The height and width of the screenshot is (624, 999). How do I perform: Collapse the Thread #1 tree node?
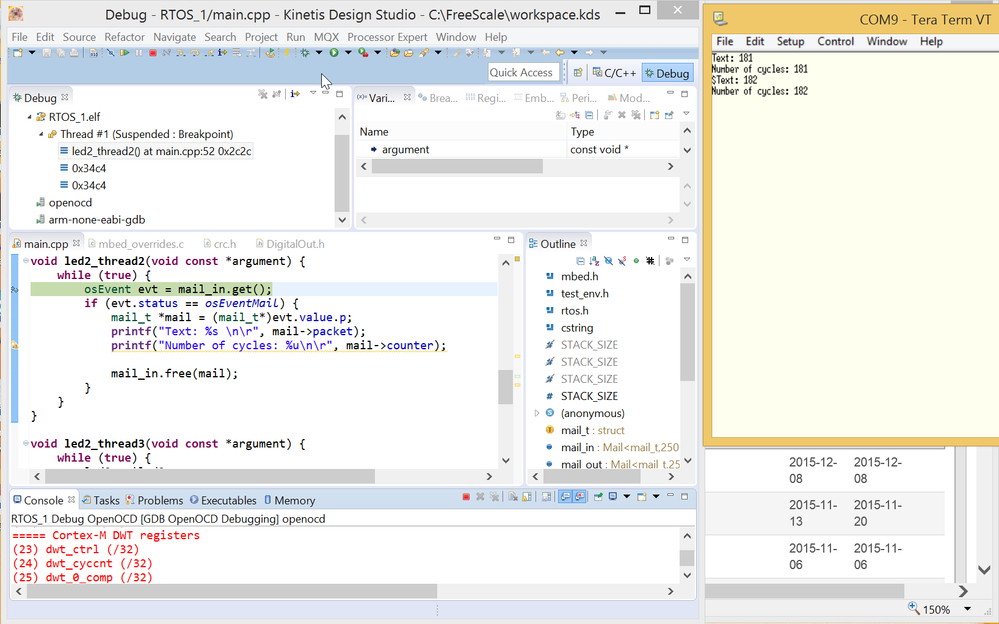(41, 134)
